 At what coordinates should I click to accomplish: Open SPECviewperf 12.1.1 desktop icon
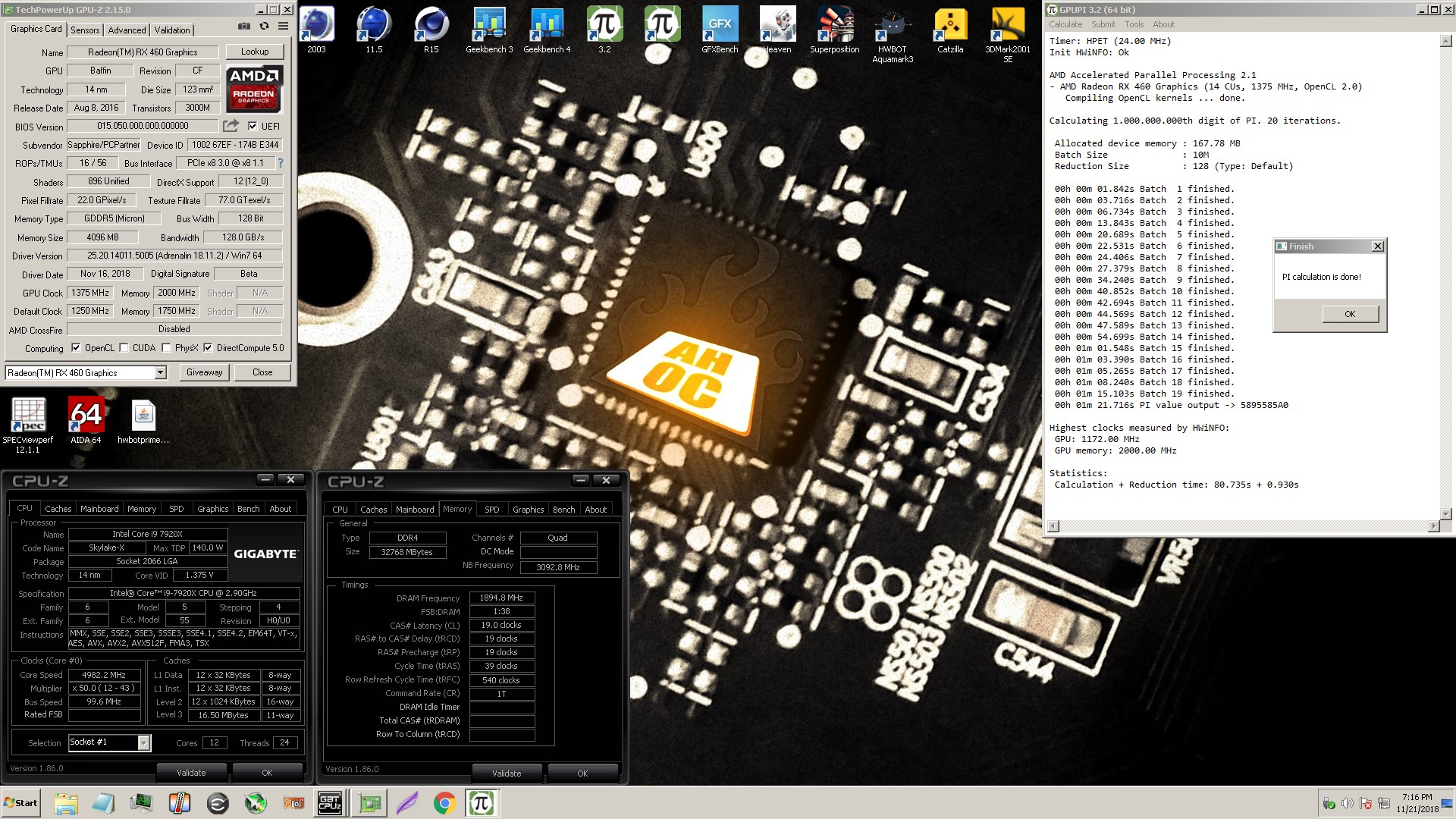tap(28, 425)
